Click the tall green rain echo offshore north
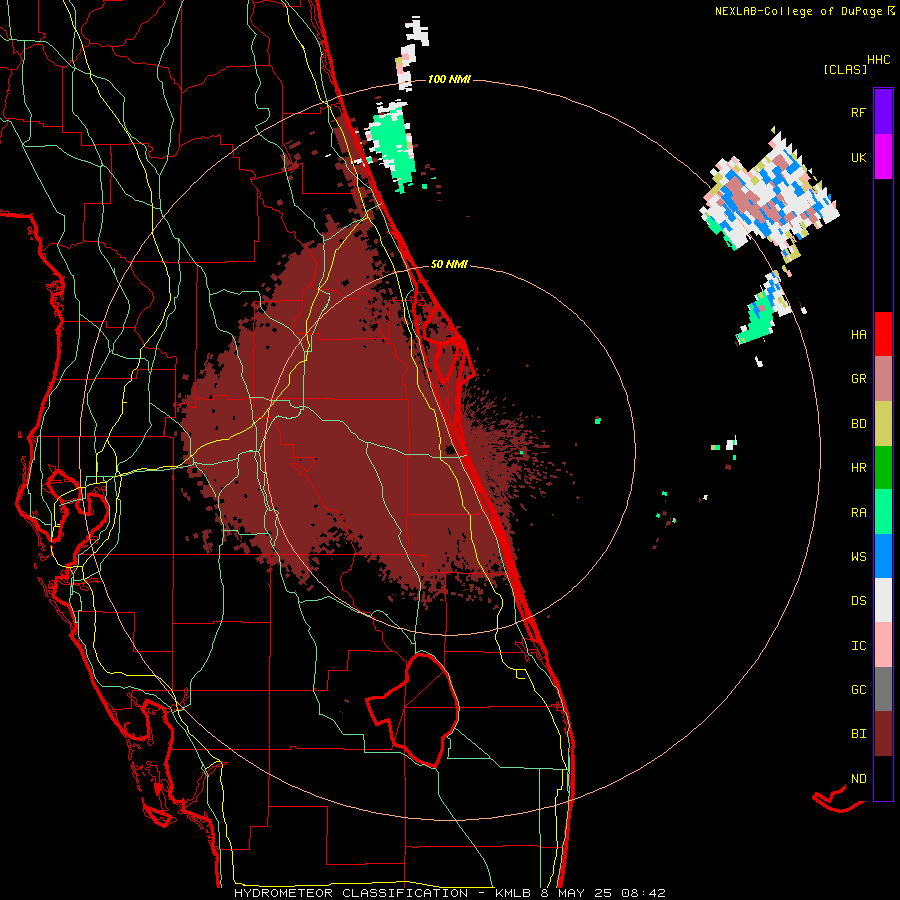This screenshot has width=900, height=900. click(x=393, y=146)
